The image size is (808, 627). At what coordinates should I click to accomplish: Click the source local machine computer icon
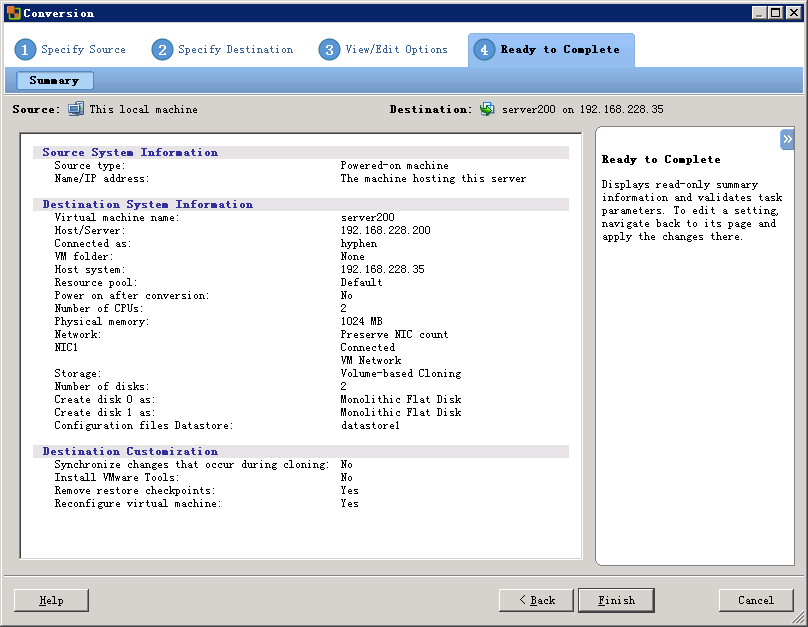pos(76,109)
